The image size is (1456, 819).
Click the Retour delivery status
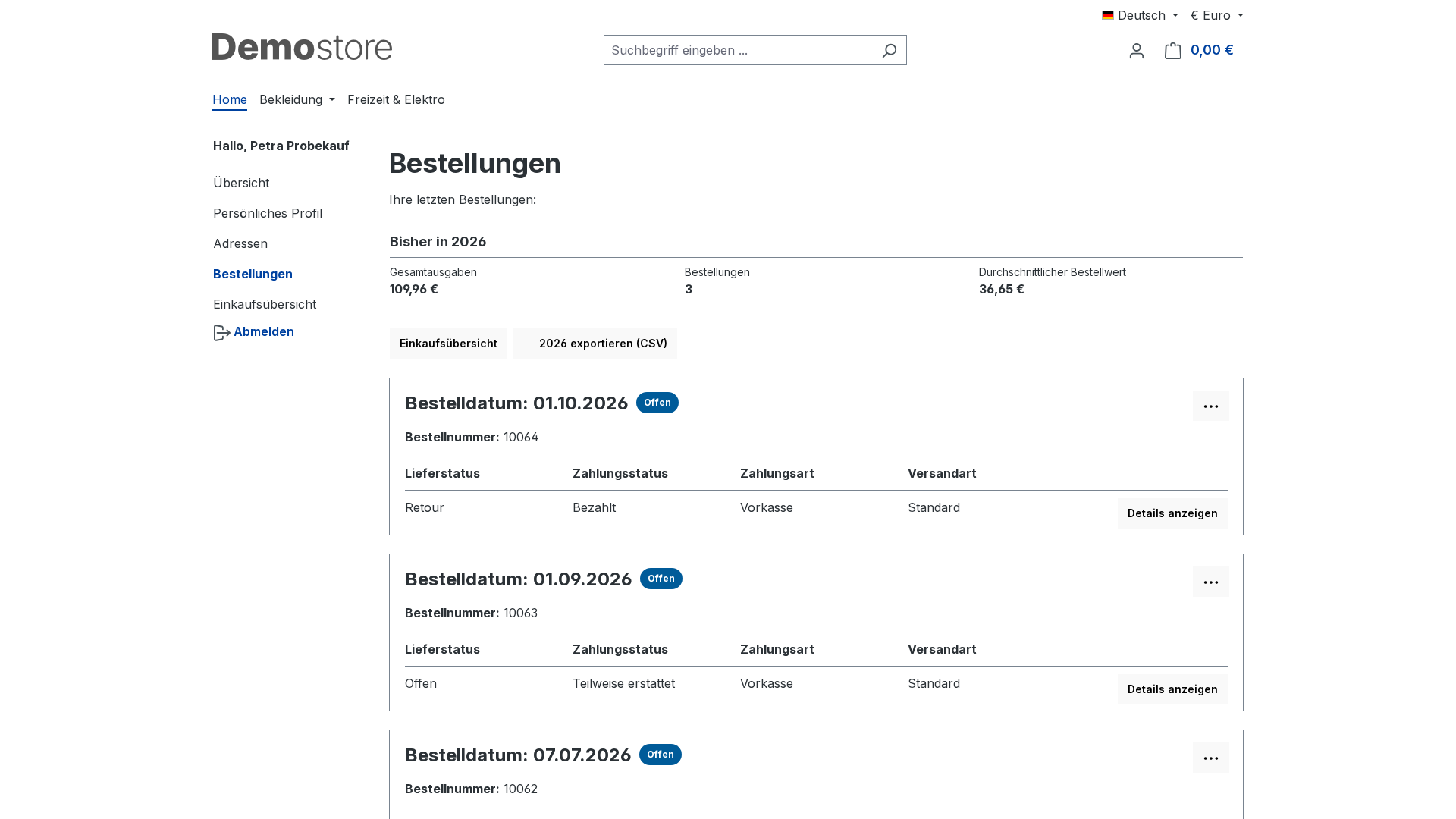pyautogui.click(x=425, y=507)
